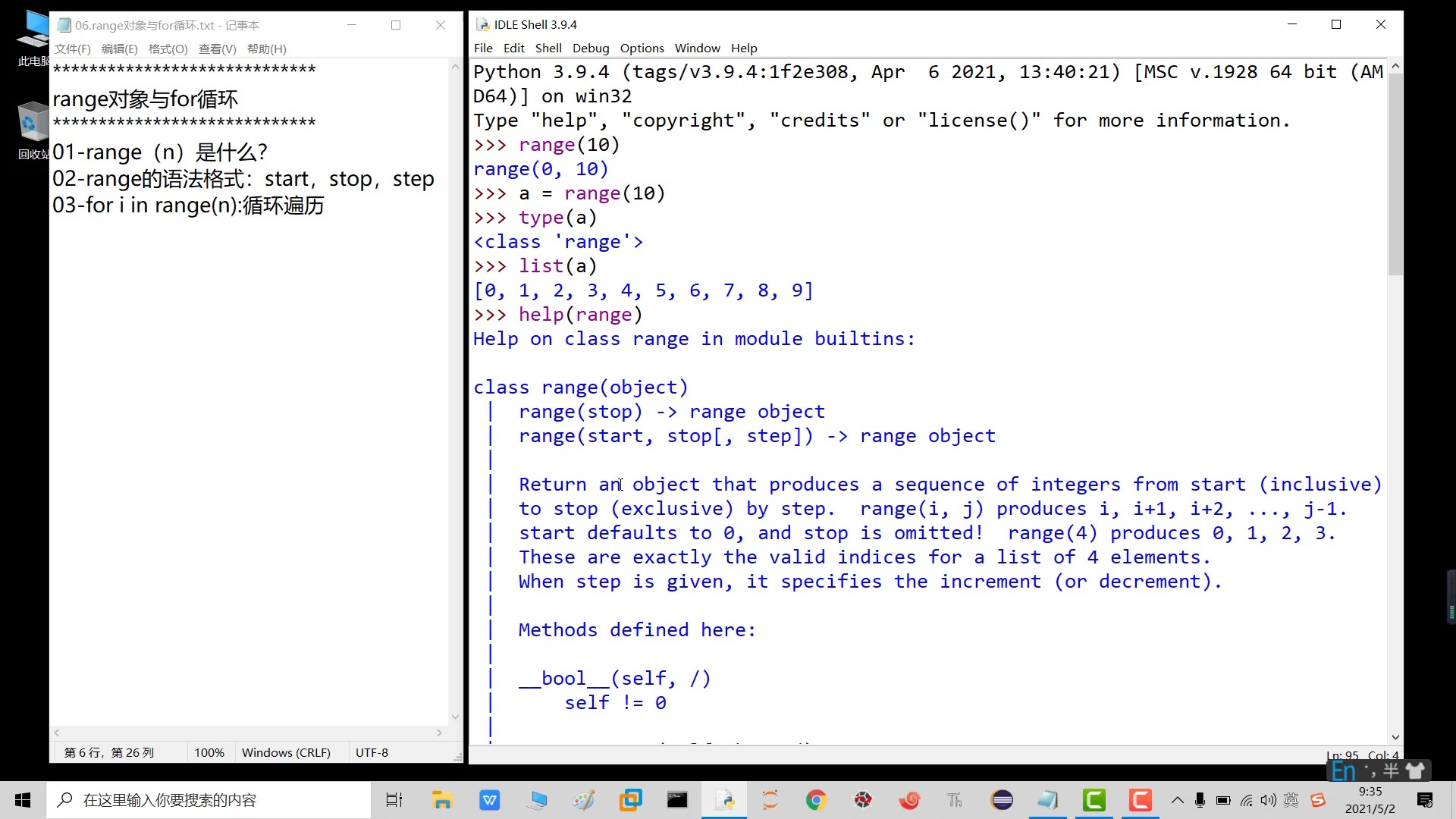Open Task View on the taskbar

(x=394, y=800)
